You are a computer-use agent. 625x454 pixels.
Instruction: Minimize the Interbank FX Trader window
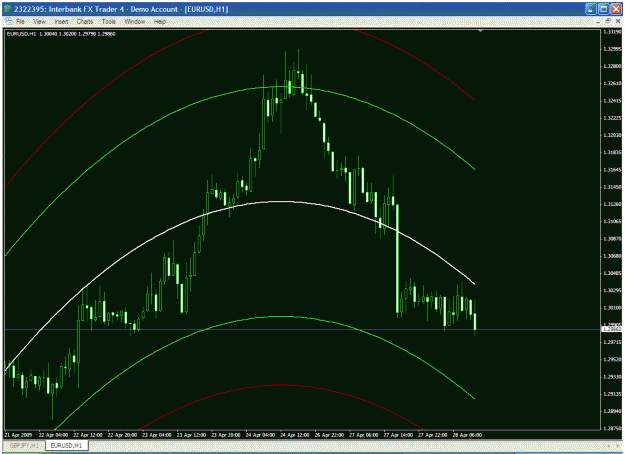591,9
